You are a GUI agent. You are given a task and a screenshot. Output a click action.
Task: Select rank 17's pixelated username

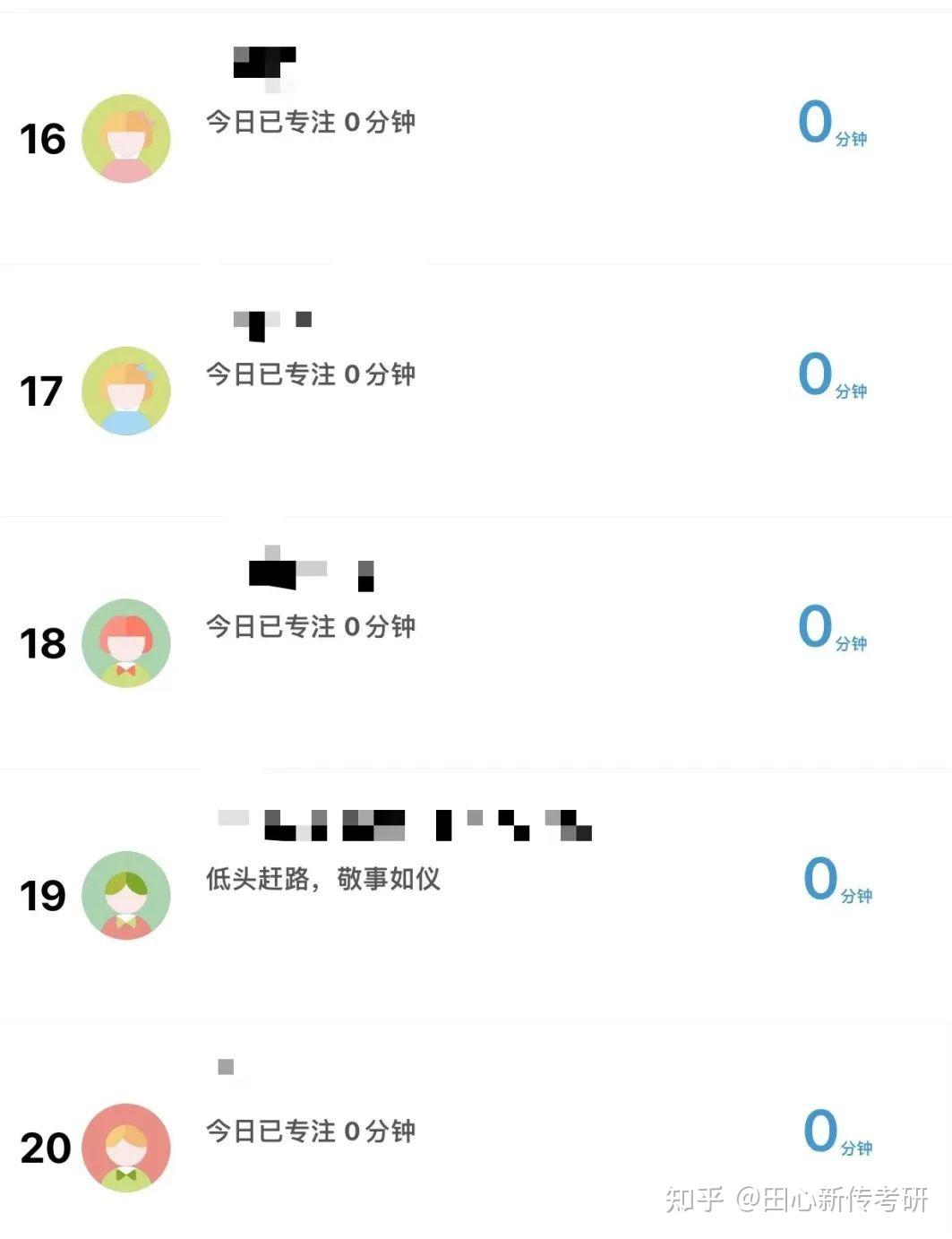[272, 326]
